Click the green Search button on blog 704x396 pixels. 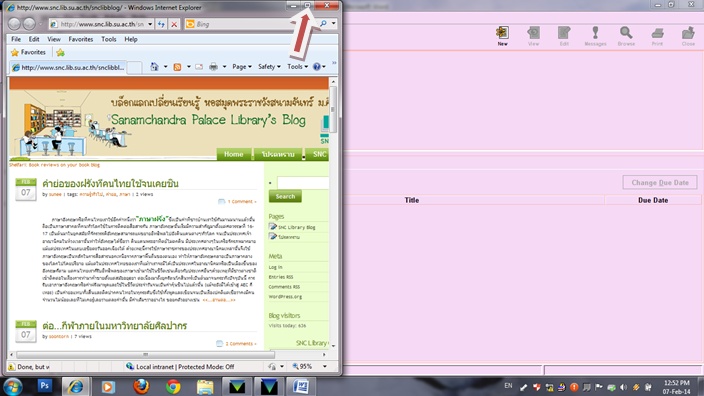pos(285,196)
